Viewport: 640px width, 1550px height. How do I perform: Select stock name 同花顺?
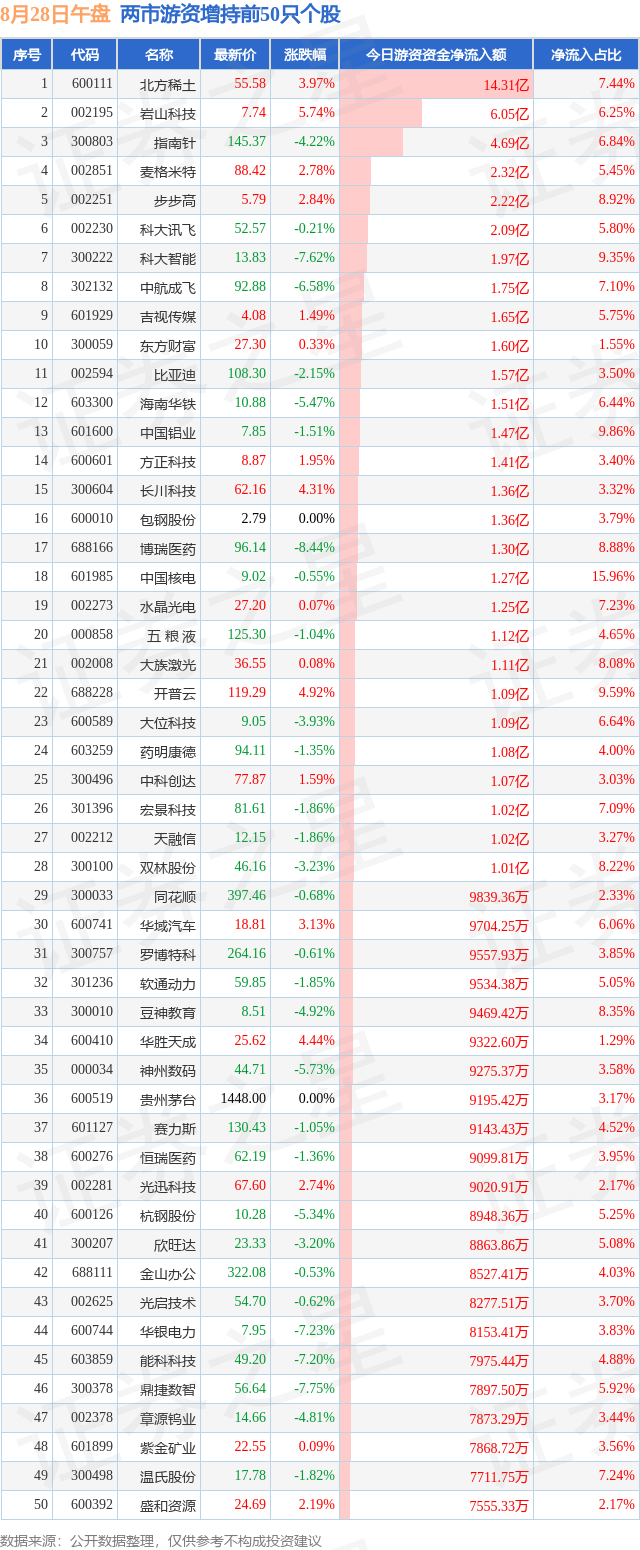tap(175, 896)
